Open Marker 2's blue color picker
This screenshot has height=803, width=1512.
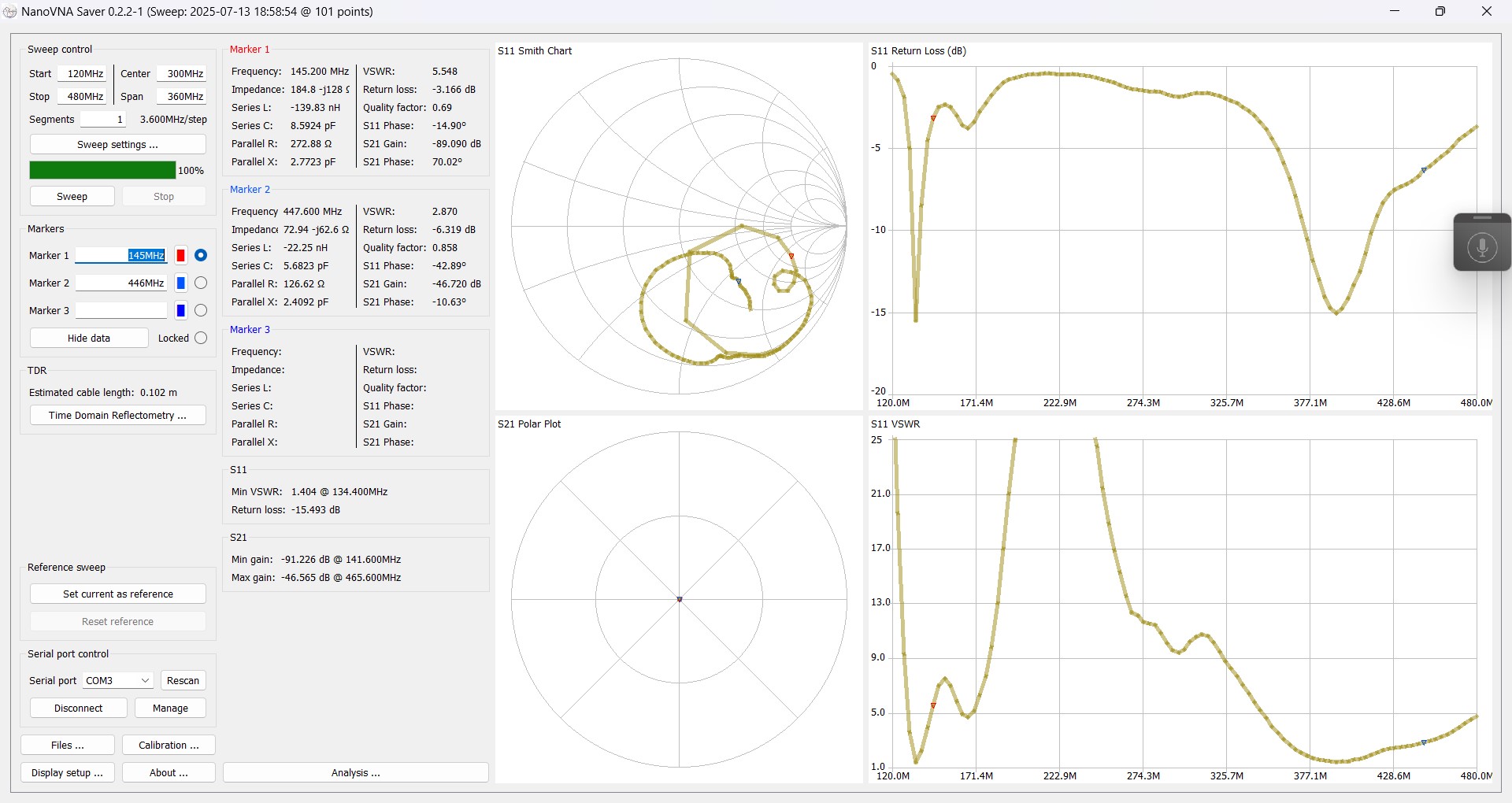click(180, 283)
